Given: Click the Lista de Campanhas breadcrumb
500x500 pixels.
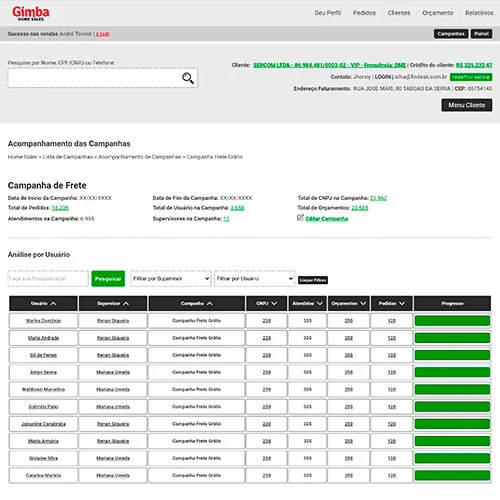Looking at the screenshot, I should (68, 157).
